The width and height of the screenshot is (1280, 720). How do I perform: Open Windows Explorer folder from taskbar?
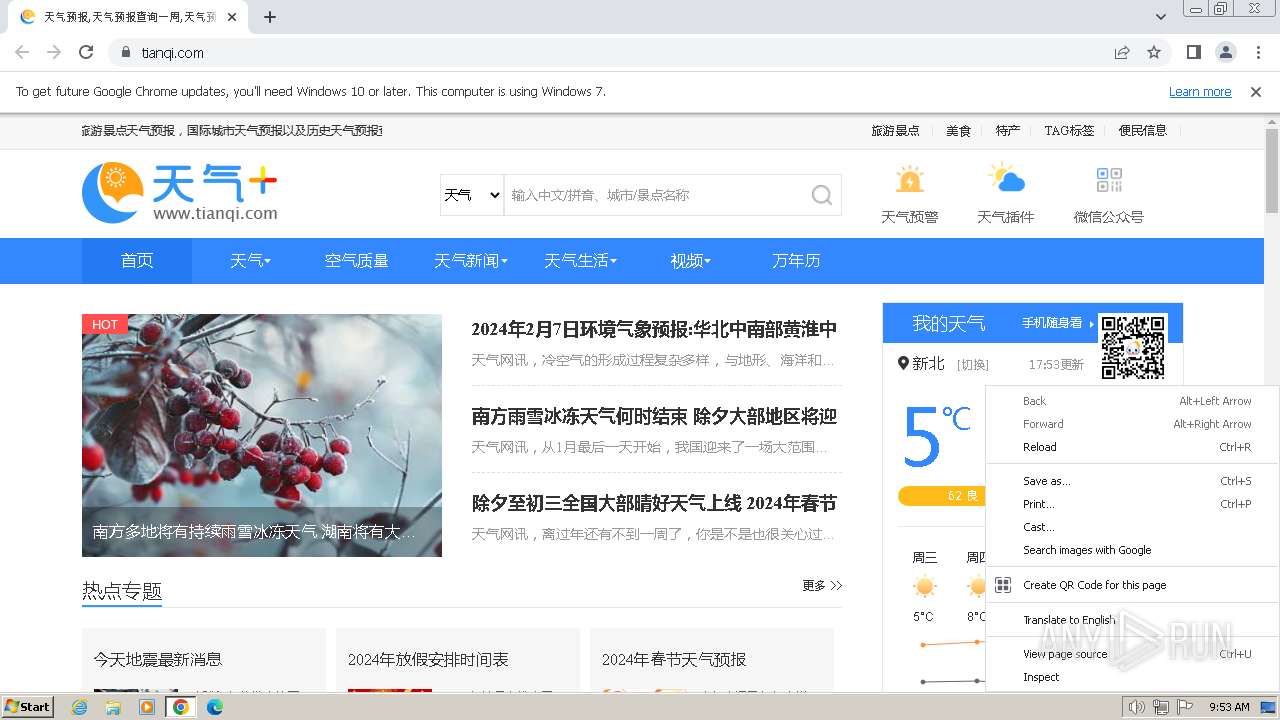click(113, 707)
